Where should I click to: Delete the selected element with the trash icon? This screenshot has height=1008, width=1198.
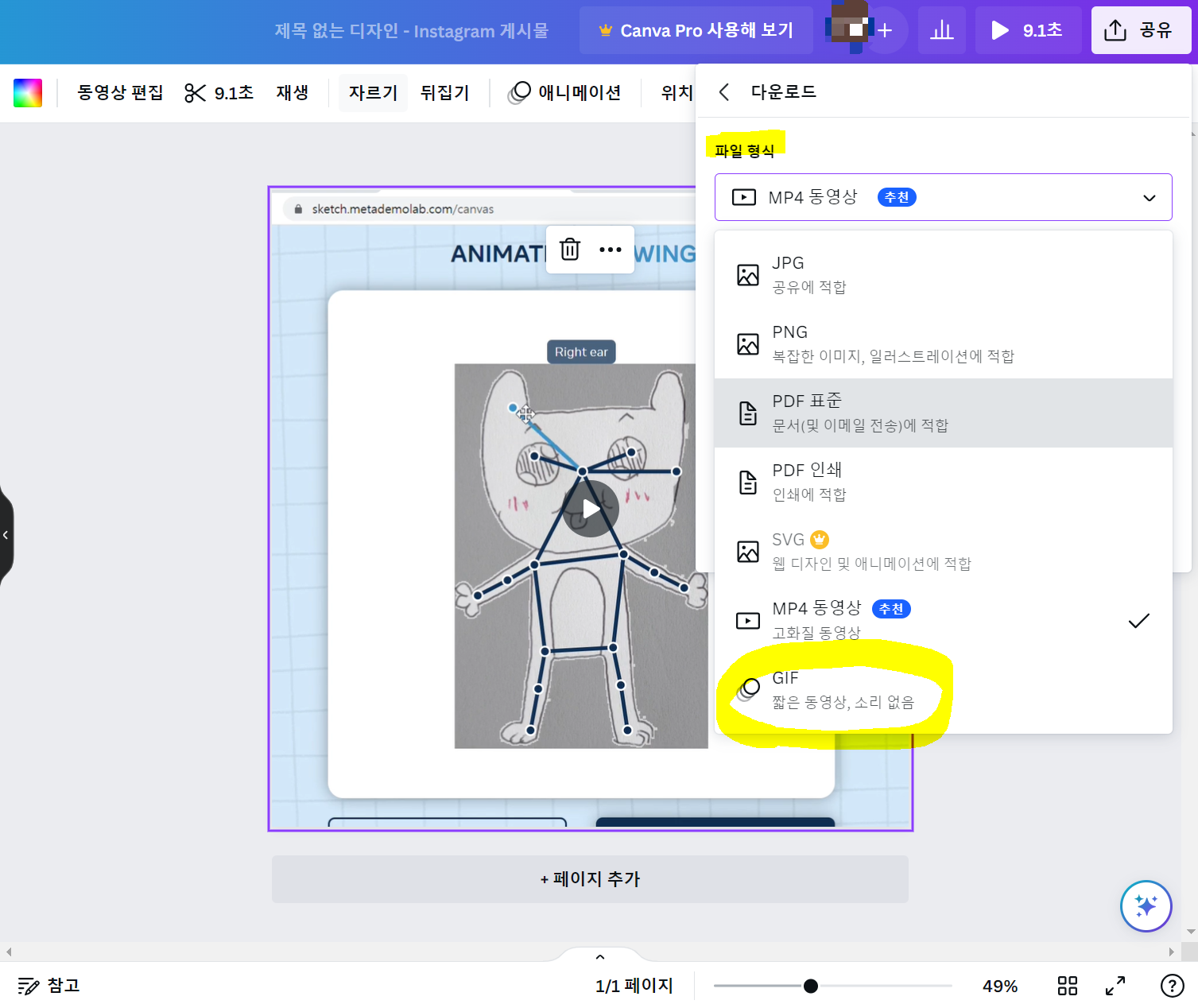point(568,249)
